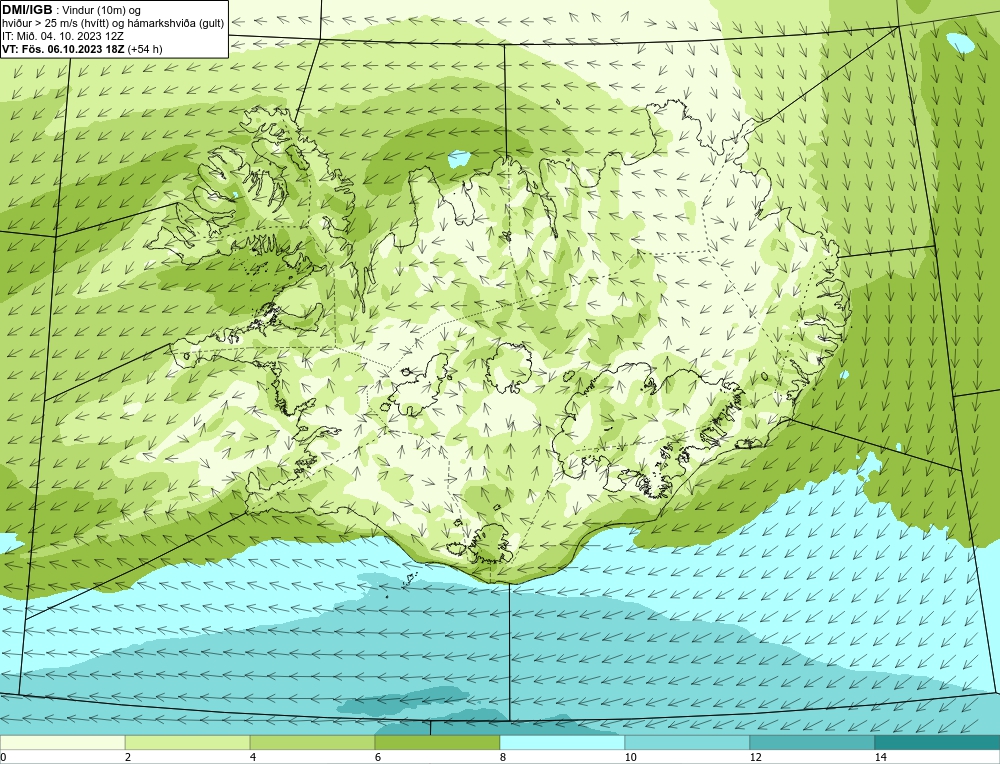This screenshot has height=764, width=1000.
Task: Click the 10–12 m/s turquoise legend swatch
Action: (687, 742)
